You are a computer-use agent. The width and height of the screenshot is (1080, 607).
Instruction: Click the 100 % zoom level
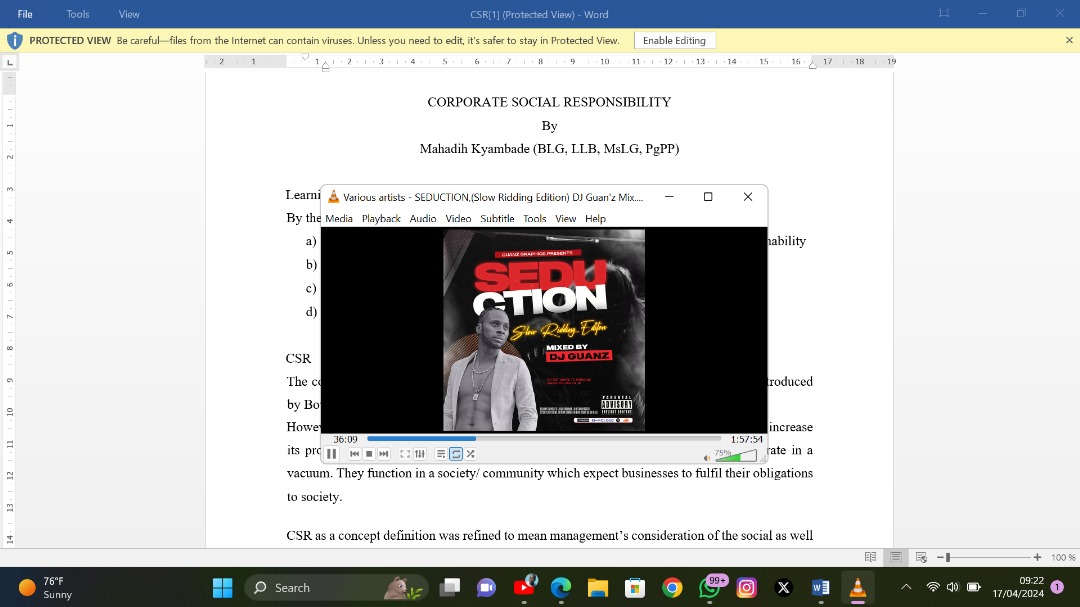[1063, 557]
